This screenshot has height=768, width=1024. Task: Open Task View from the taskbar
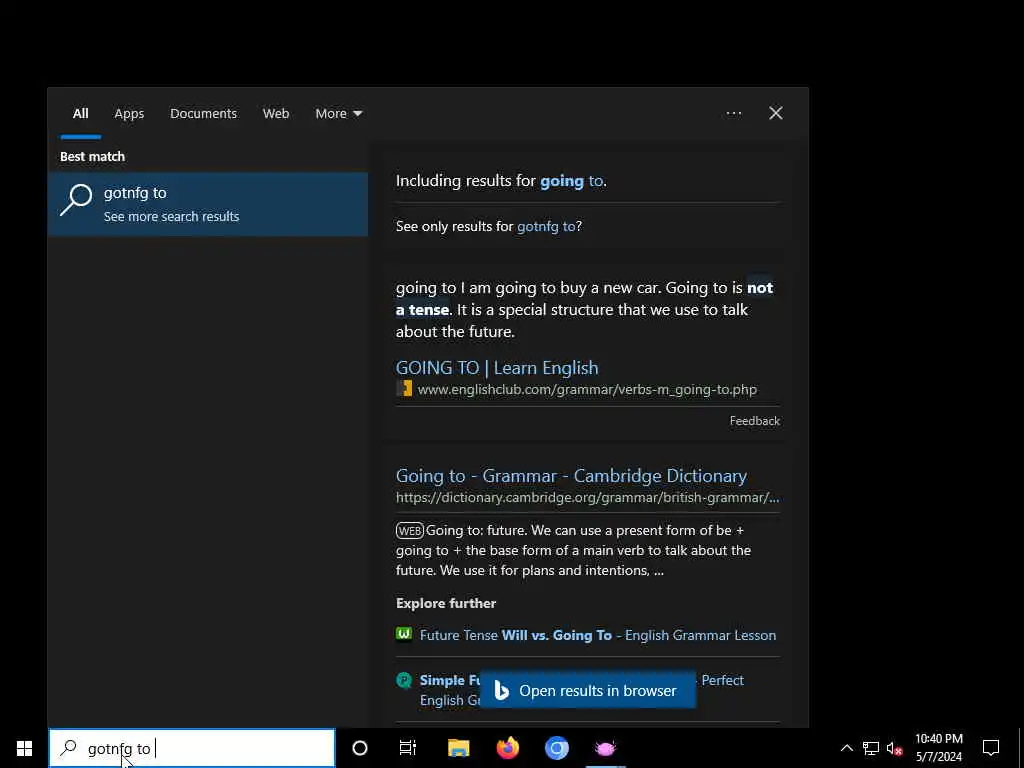click(x=408, y=748)
